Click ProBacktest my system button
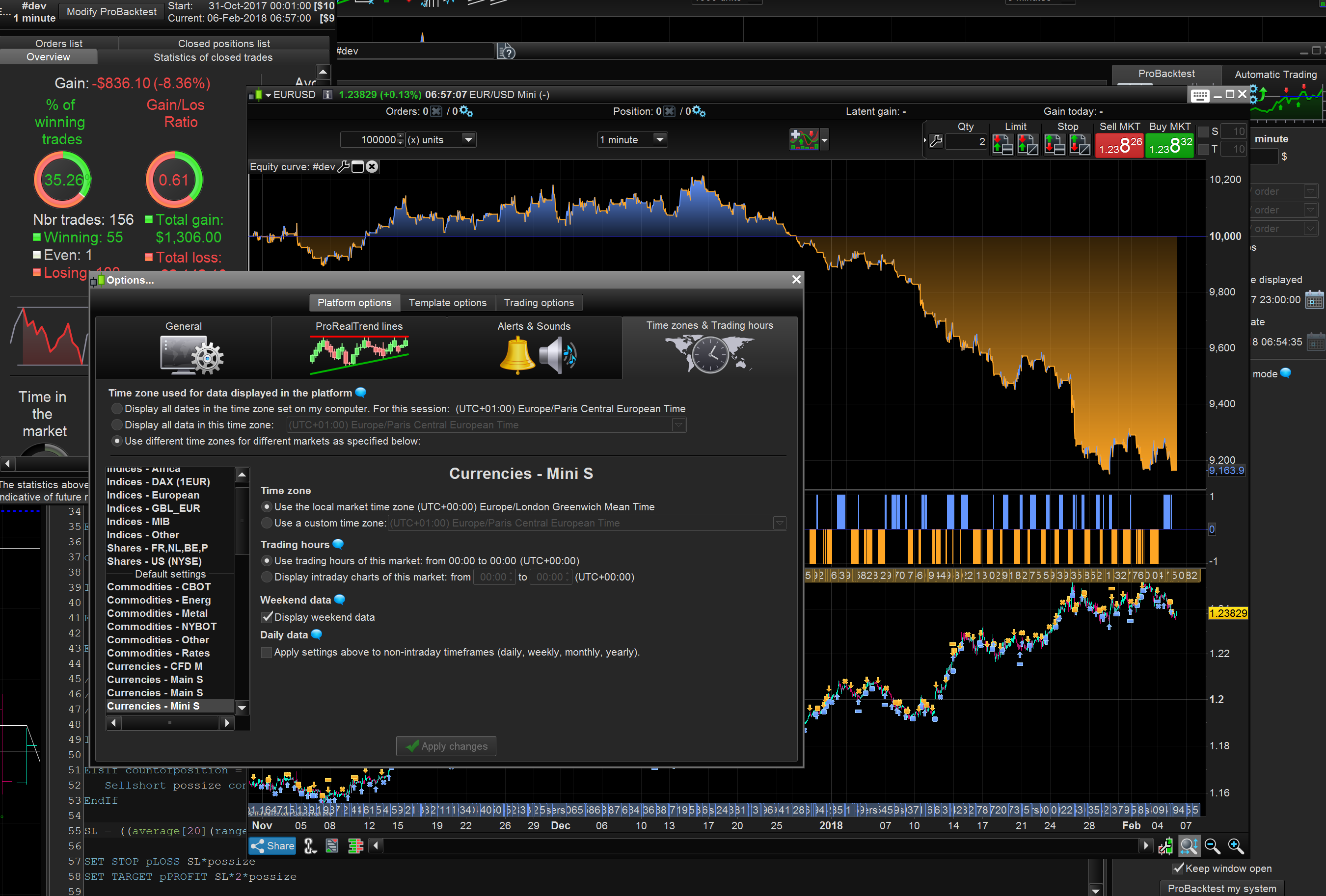The height and width of the screenshot is (896, 1326). 1221,888
